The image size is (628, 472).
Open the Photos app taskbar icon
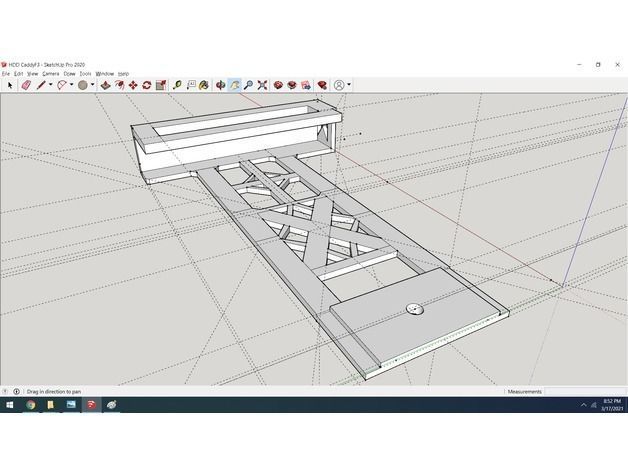click(71, 405)
